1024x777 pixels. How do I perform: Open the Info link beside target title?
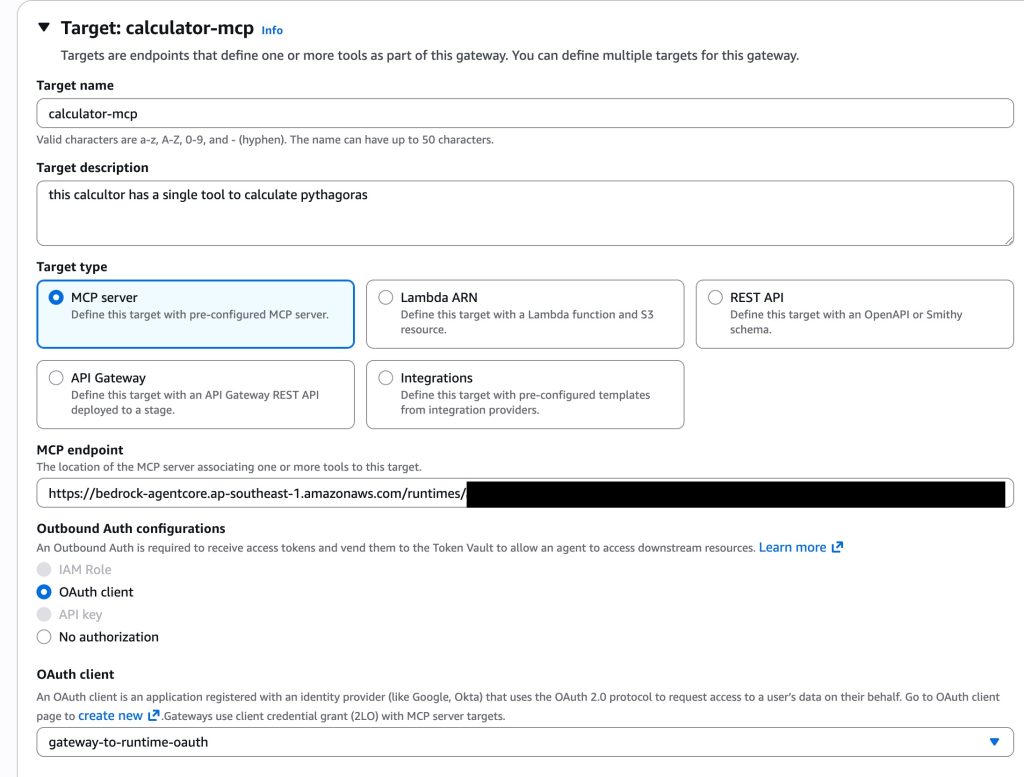pos(272,30)
